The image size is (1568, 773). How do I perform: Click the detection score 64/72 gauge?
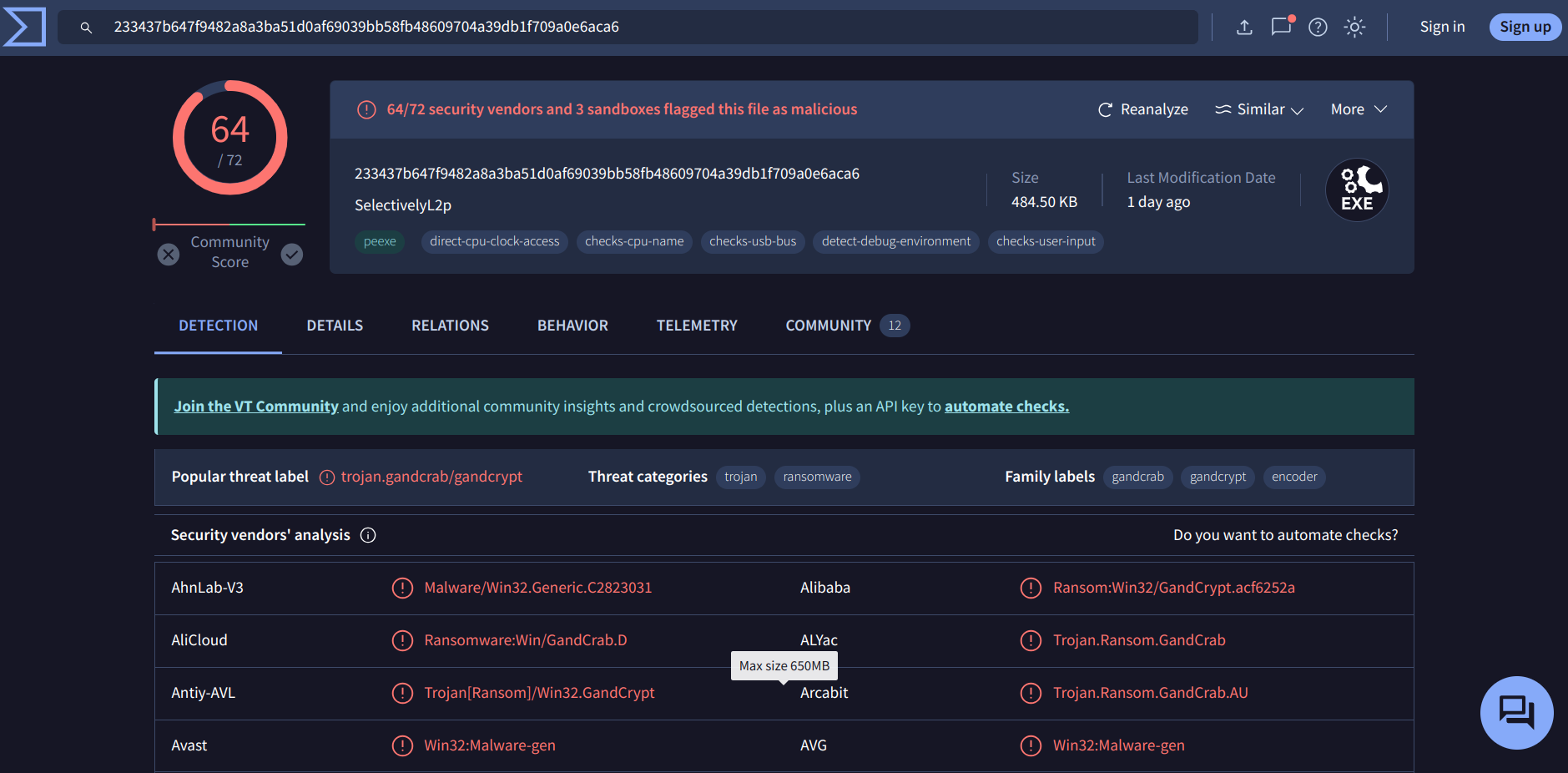229,138
